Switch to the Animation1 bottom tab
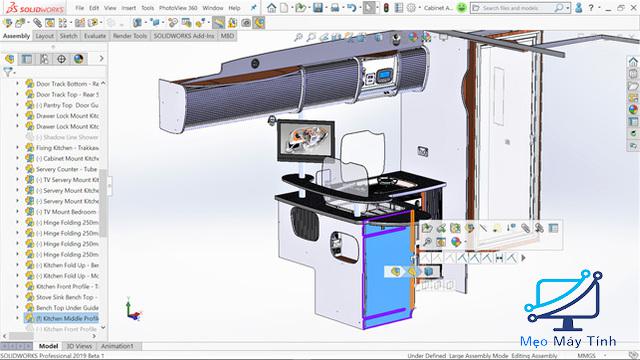This screenshot has height=360, width=640. coord(117,346)
